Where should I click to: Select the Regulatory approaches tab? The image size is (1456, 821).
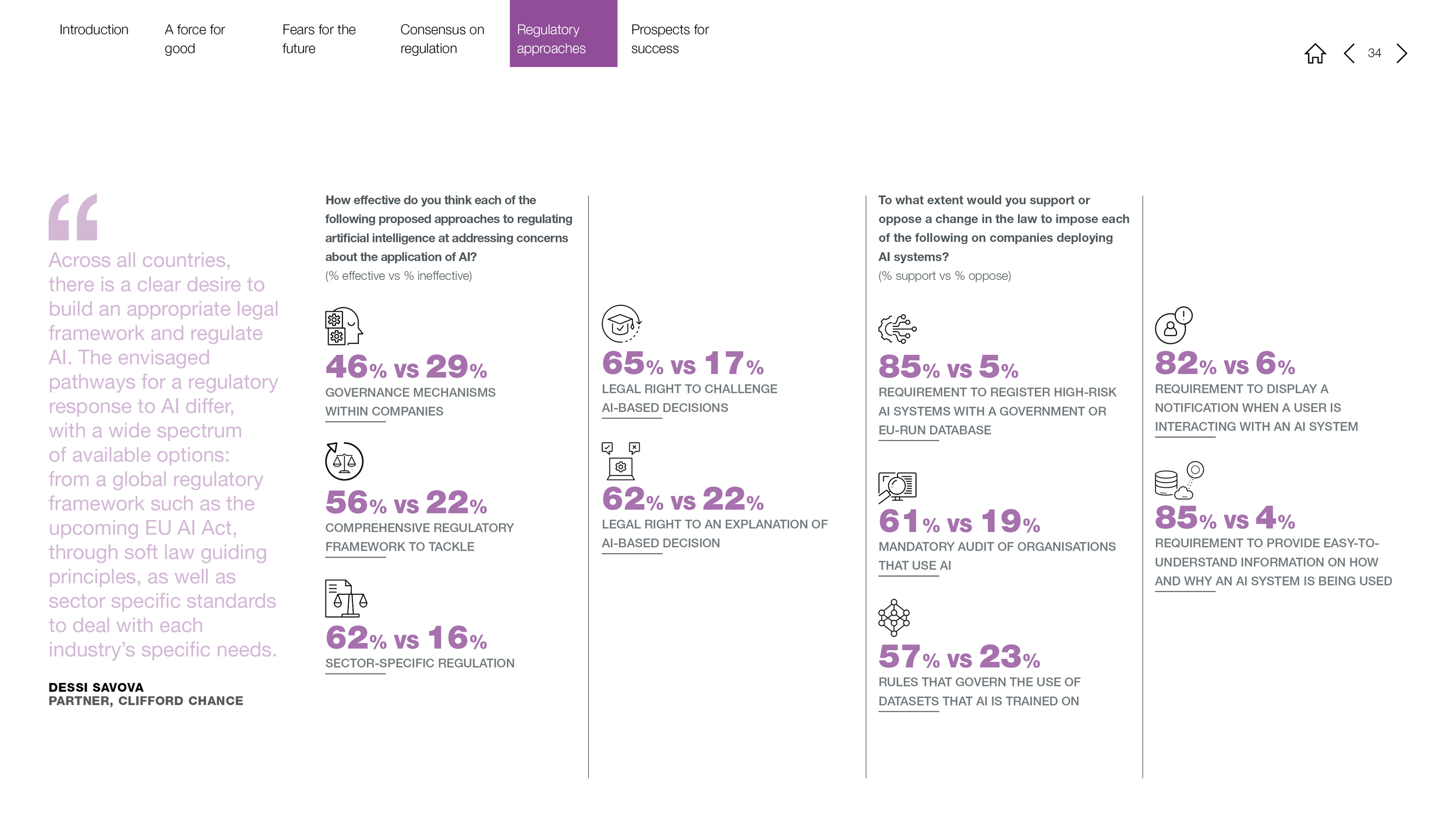coord(563,33)
